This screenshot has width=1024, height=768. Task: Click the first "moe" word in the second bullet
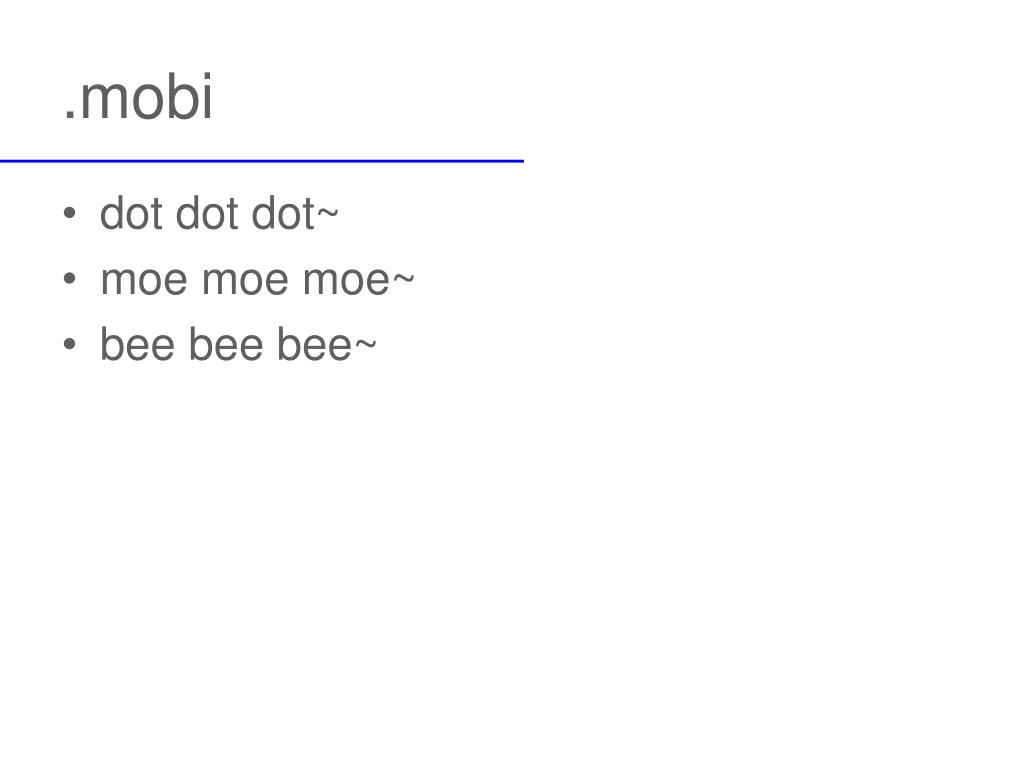[x=145, y=281]
